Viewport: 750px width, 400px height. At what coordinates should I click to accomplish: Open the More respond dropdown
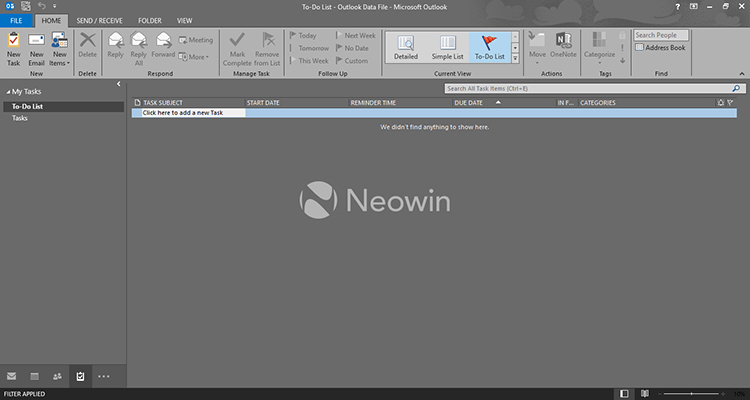194,57
